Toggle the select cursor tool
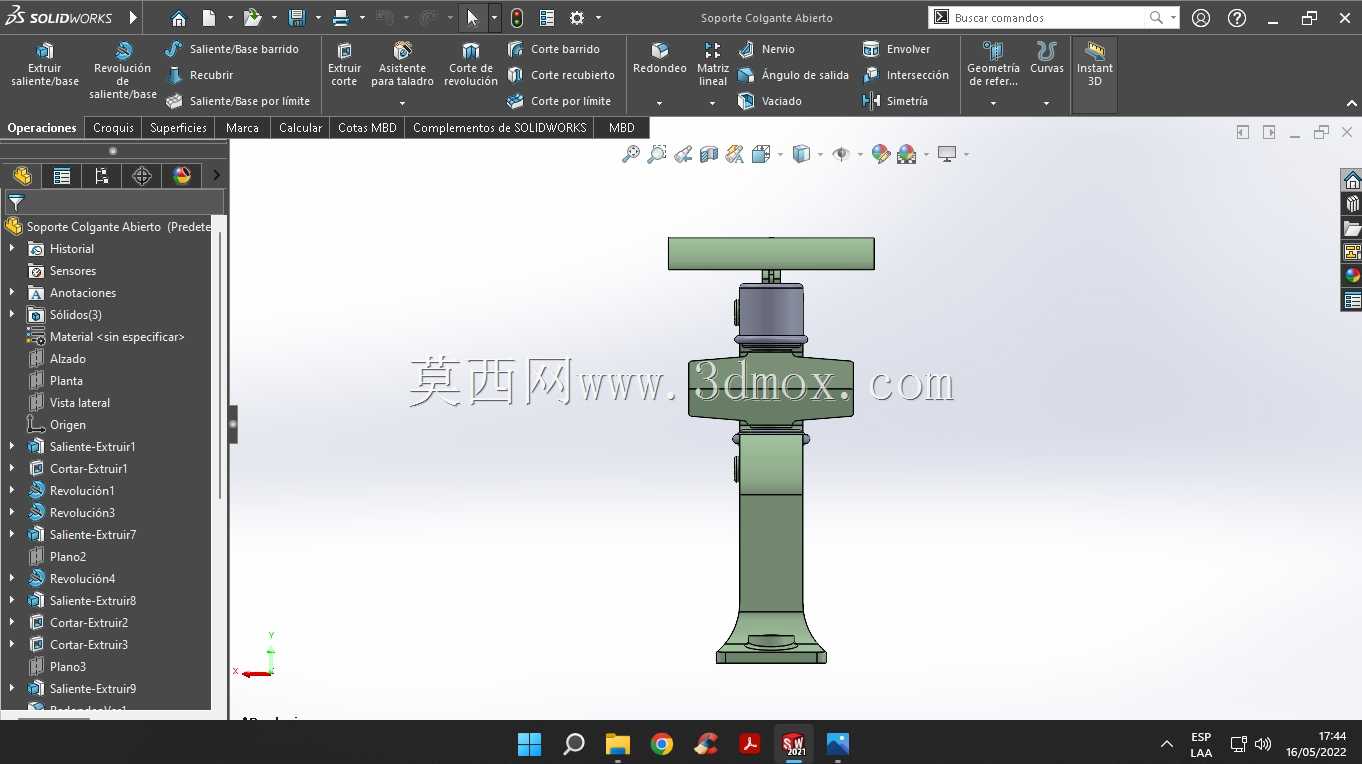This screenshot has width=1362, height=764. click(473, 18)
